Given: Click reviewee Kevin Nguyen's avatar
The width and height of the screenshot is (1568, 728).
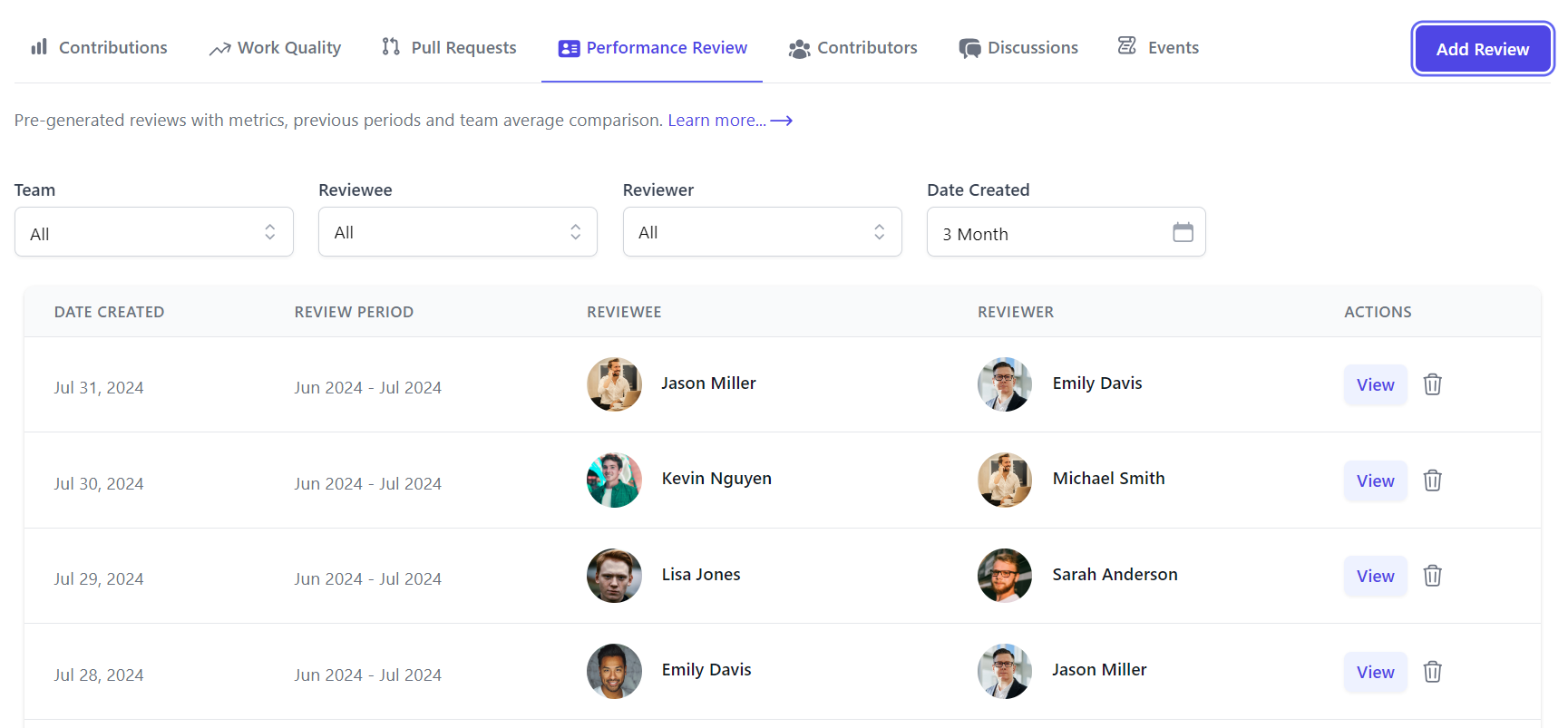Looking at the screenshot, I should 614,480.
